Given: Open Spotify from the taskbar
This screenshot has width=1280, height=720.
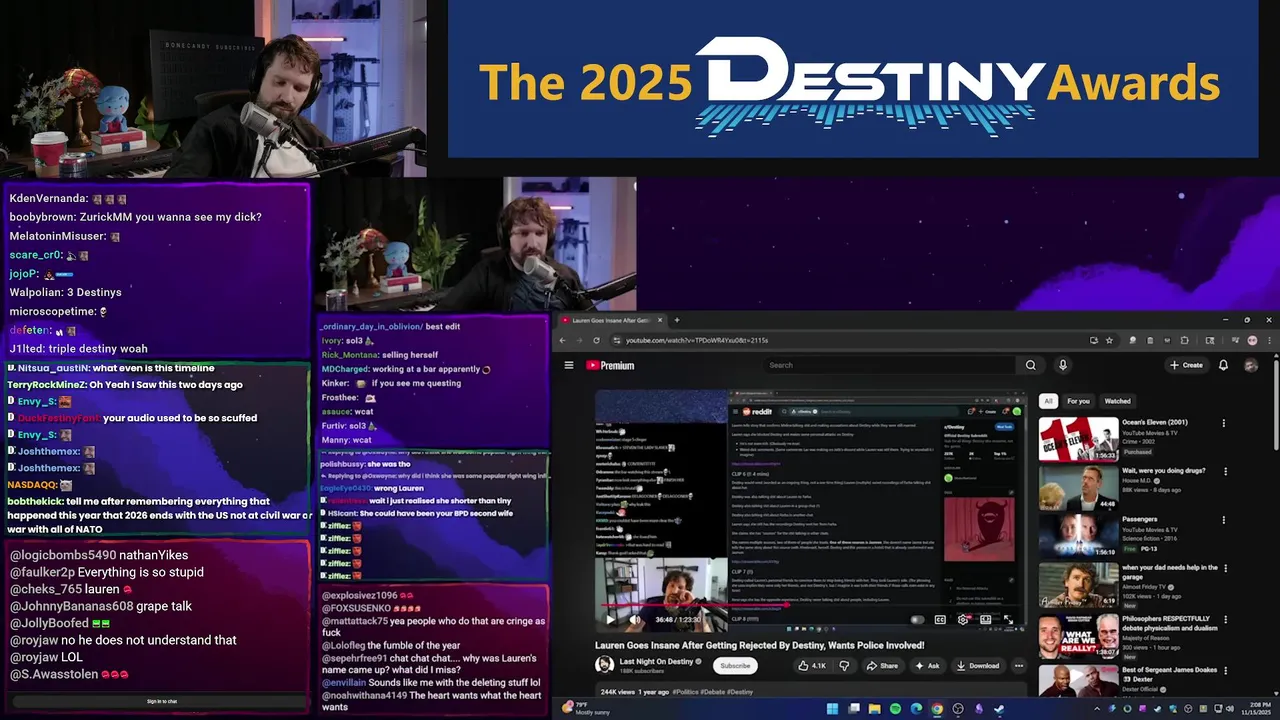Looking at the screenshot, I should (895, 709).
